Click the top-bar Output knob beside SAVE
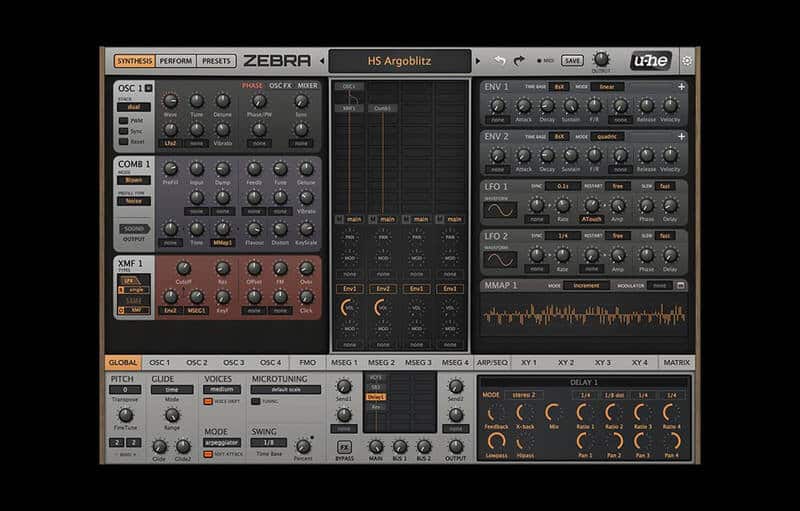 tap(602, 59)
